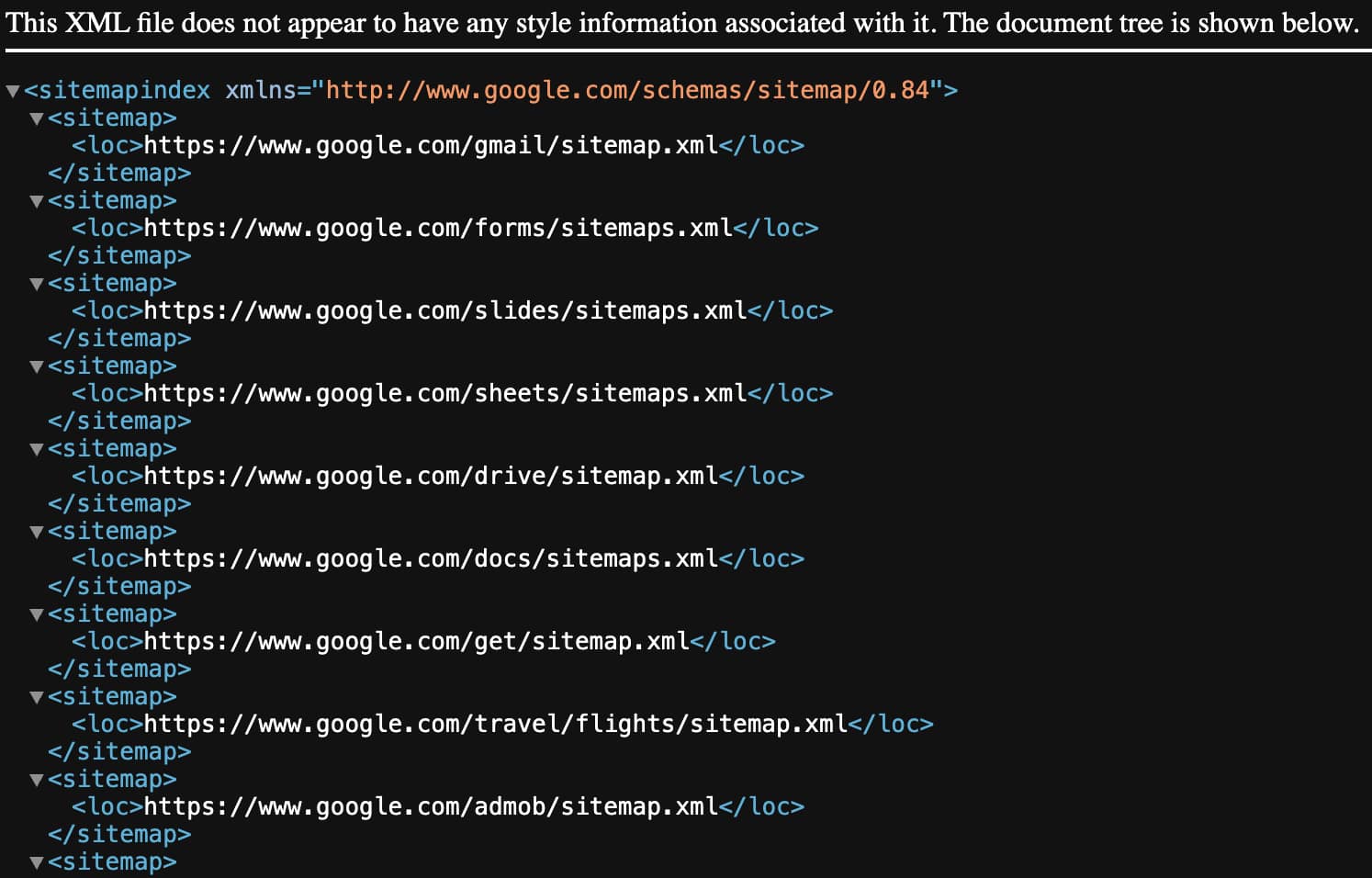Viewport: 1372px width, 878px height.
Task: Collapse the root sitemapindex element
Action: 12,90
